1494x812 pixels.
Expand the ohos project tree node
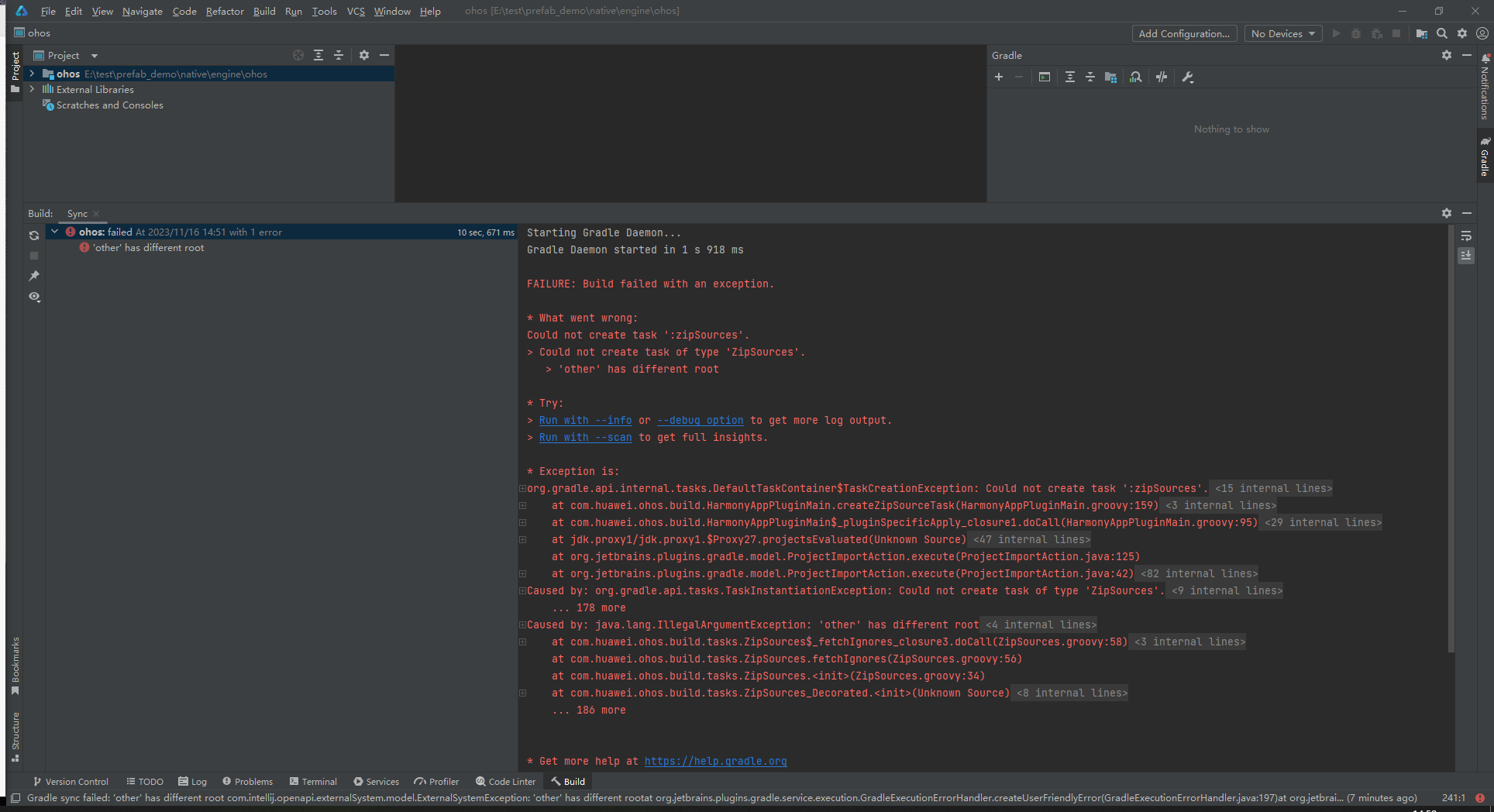point(32,74)
